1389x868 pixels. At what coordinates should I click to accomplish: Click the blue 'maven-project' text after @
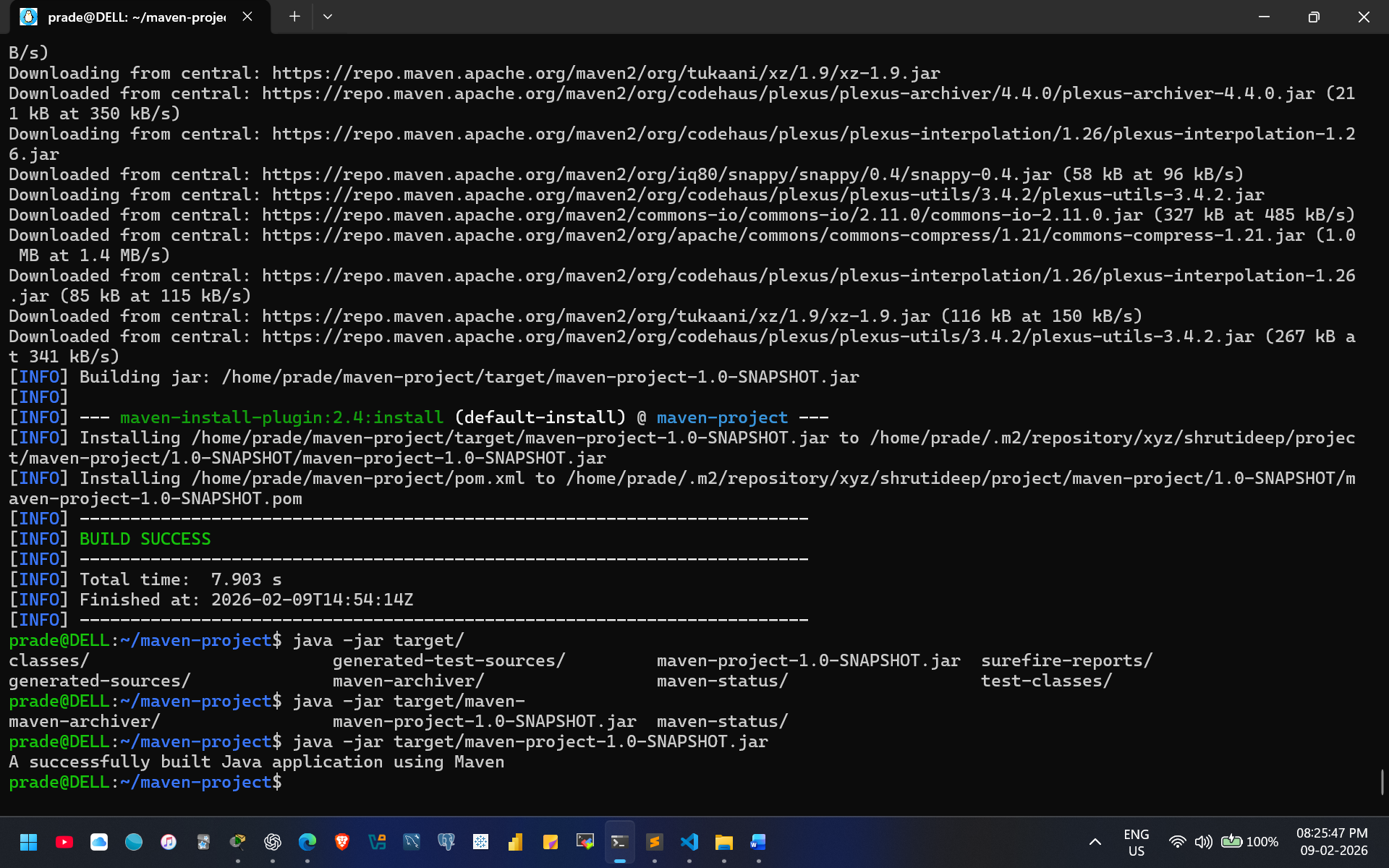[722, 417]
